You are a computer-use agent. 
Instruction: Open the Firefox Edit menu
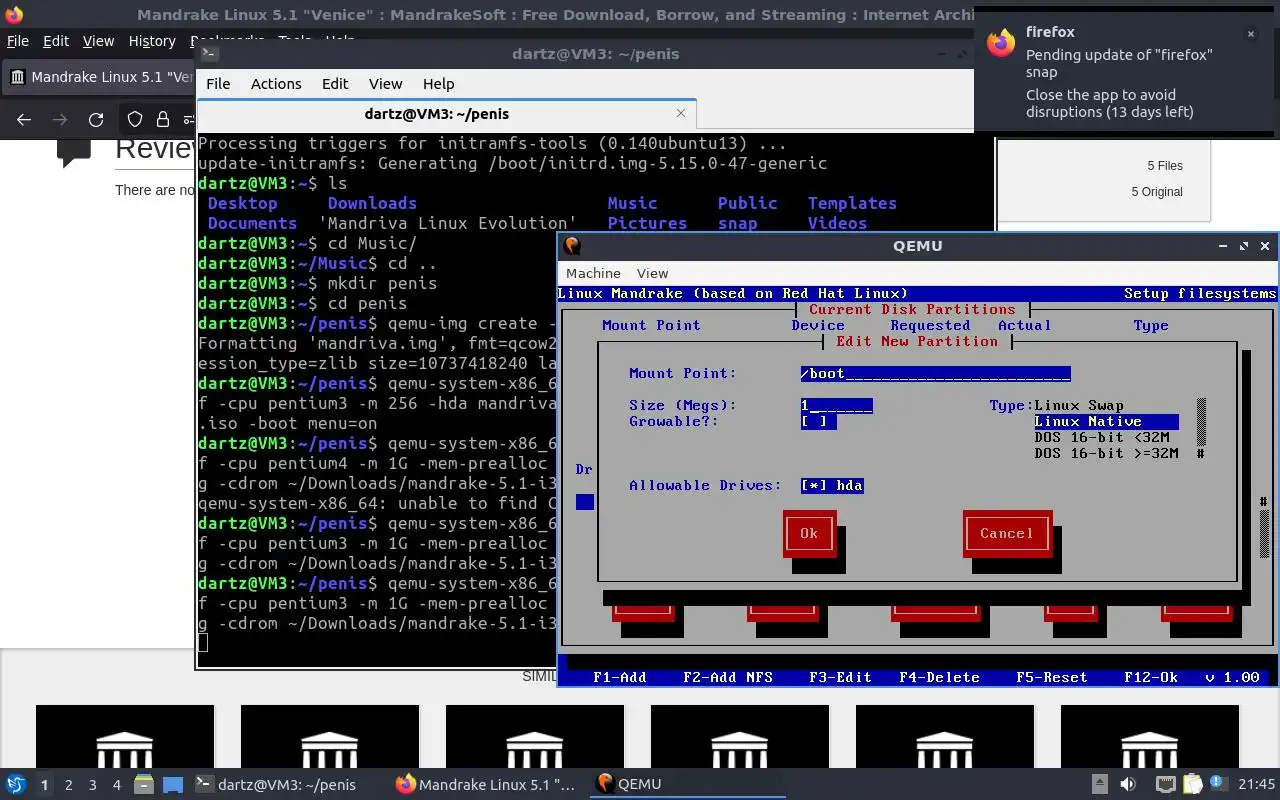pyautogui.click(x=56, y=41)
